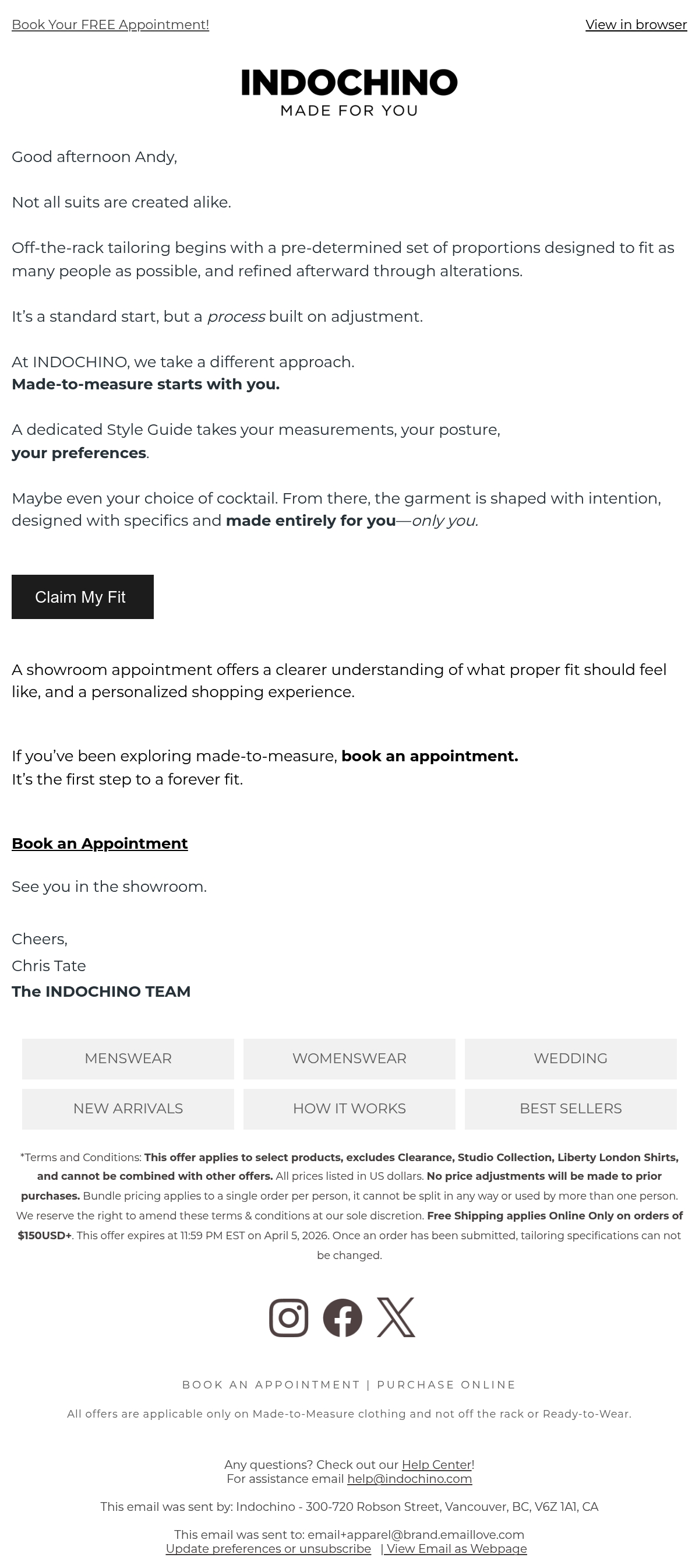Email help@indochino.com address link

click(x=409, y=1478)
